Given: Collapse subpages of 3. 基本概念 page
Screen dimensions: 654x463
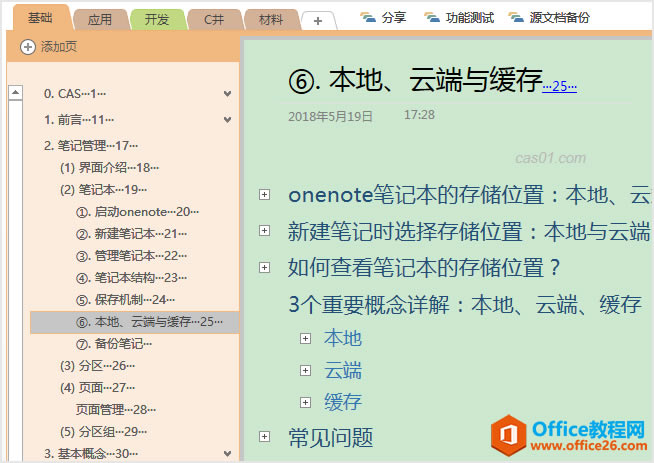Looking at the screenshot, I should 227,453.
